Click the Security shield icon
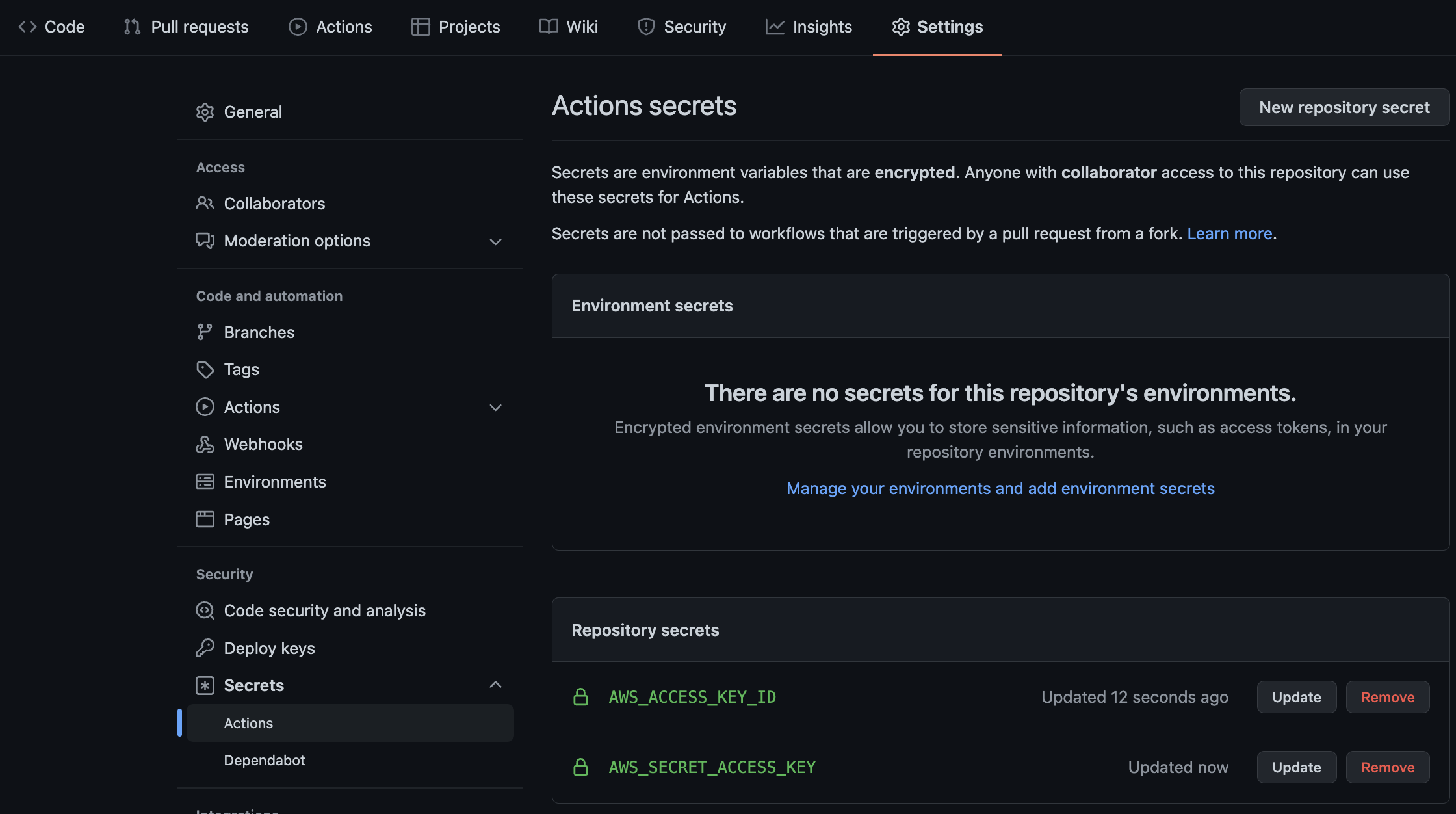 646,27
